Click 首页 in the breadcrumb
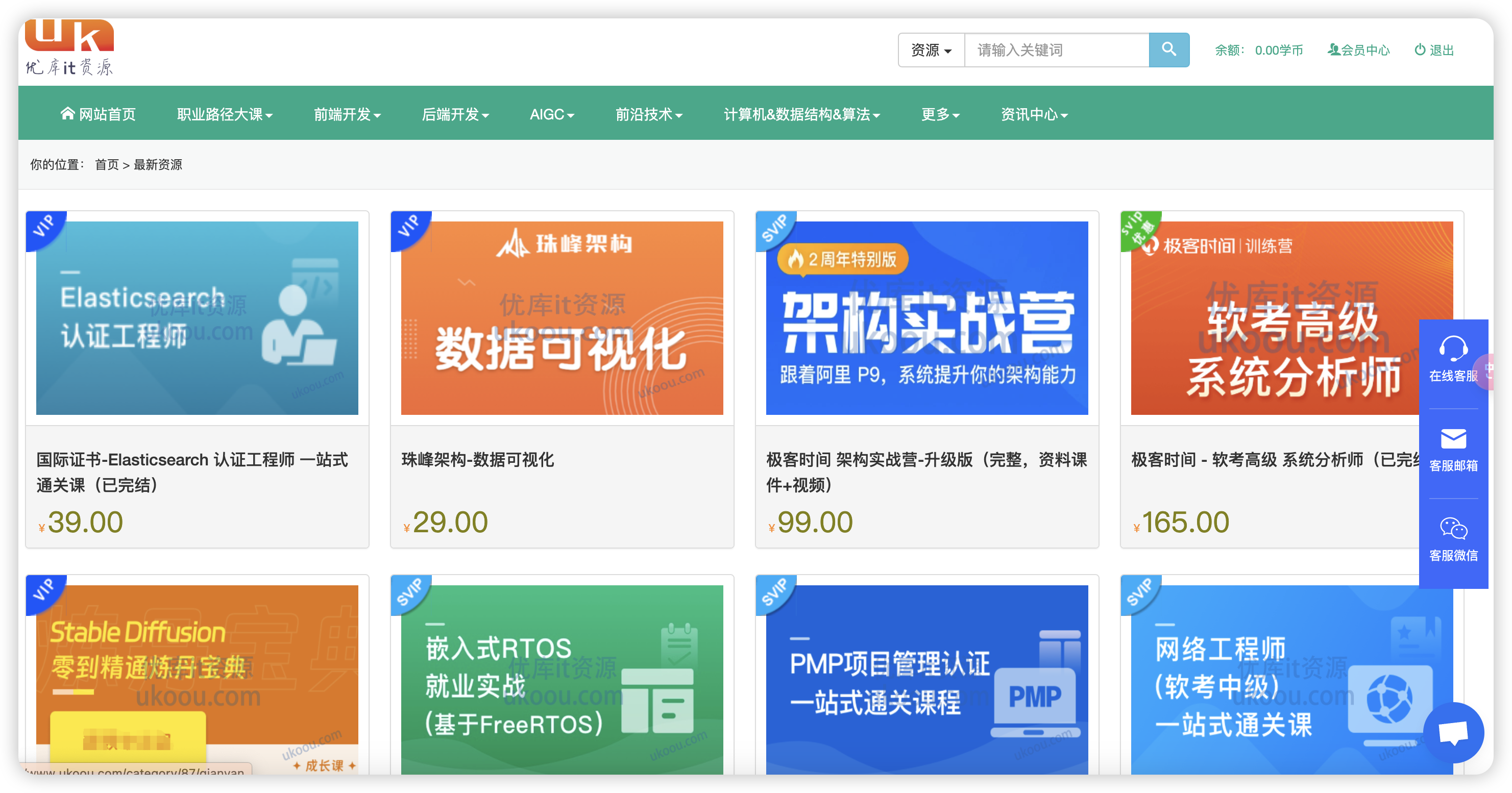Screen dimensions: 1512x793 tap(107, 164)
